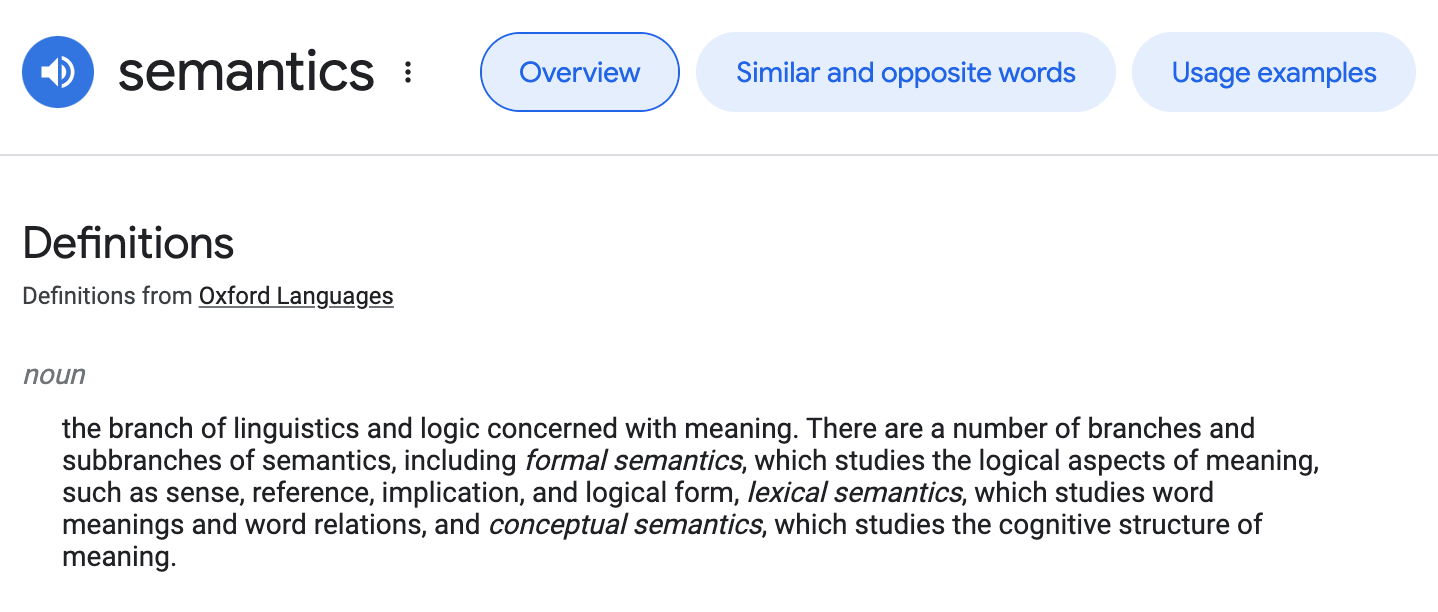Click the 'Definitions from' attribution text

coord(108,296)
